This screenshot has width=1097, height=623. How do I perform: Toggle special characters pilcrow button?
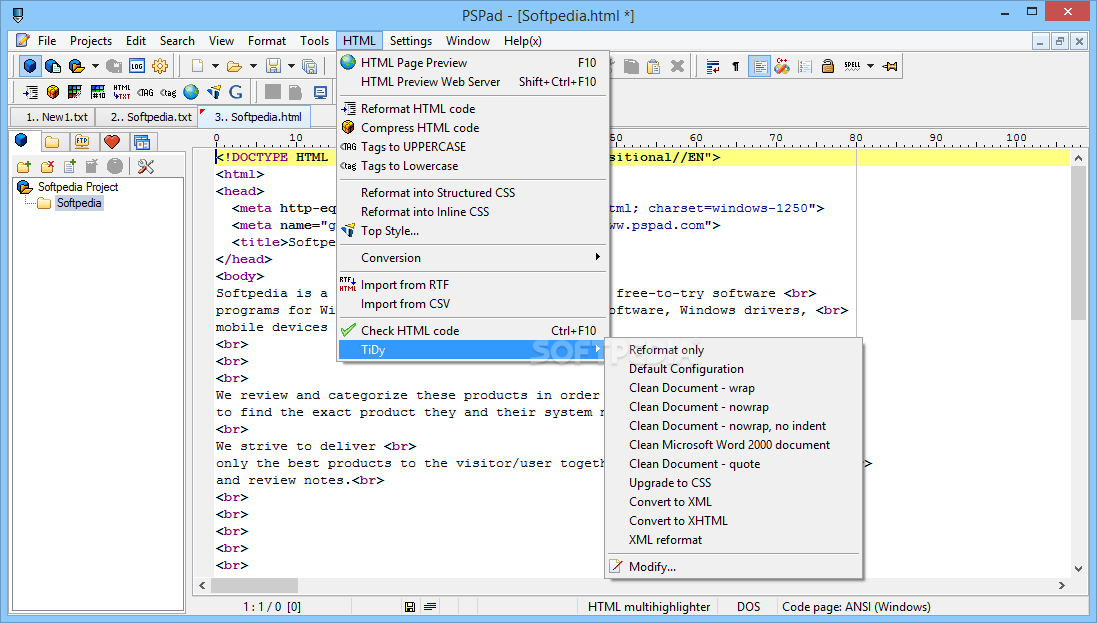click(735, 66)
